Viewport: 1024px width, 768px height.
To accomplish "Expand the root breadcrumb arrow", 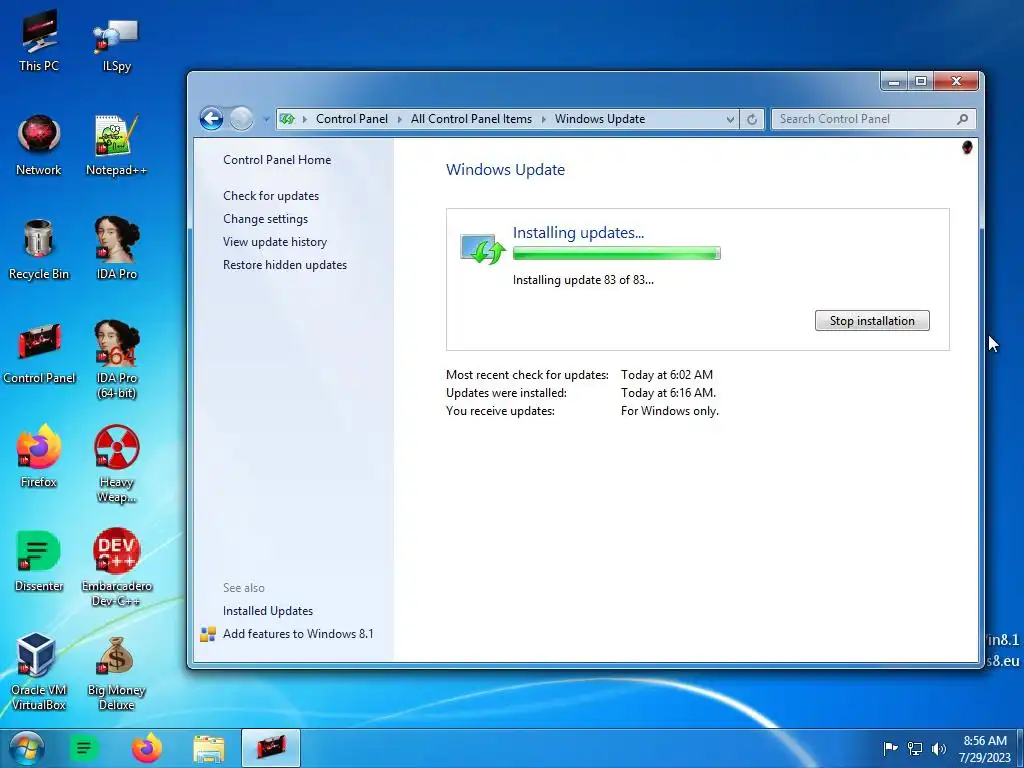I will pyautogui.click(x=304, y=119).
